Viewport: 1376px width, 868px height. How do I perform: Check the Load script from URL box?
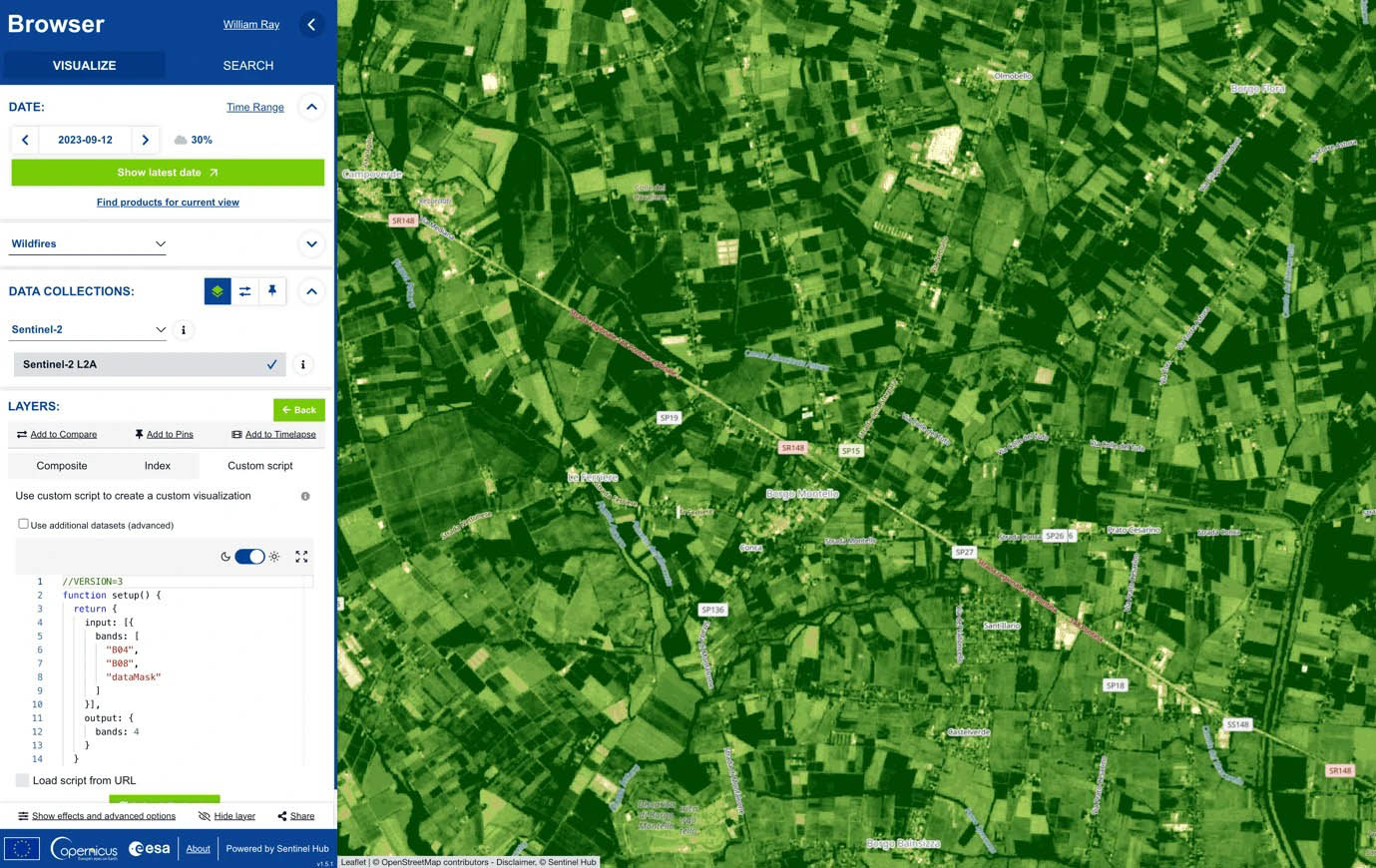coord(22,780)
